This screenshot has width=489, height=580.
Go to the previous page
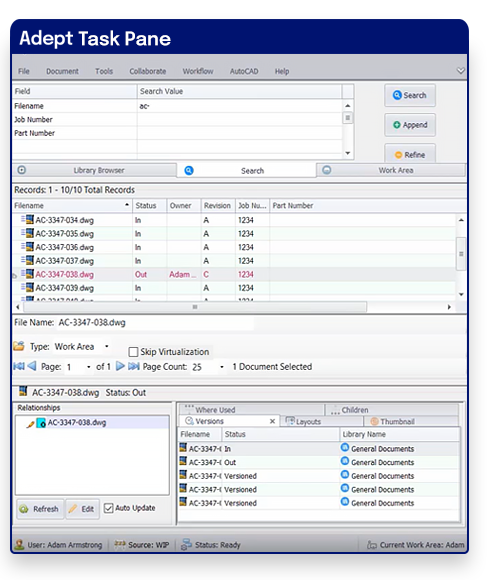(x=32, y=366)
